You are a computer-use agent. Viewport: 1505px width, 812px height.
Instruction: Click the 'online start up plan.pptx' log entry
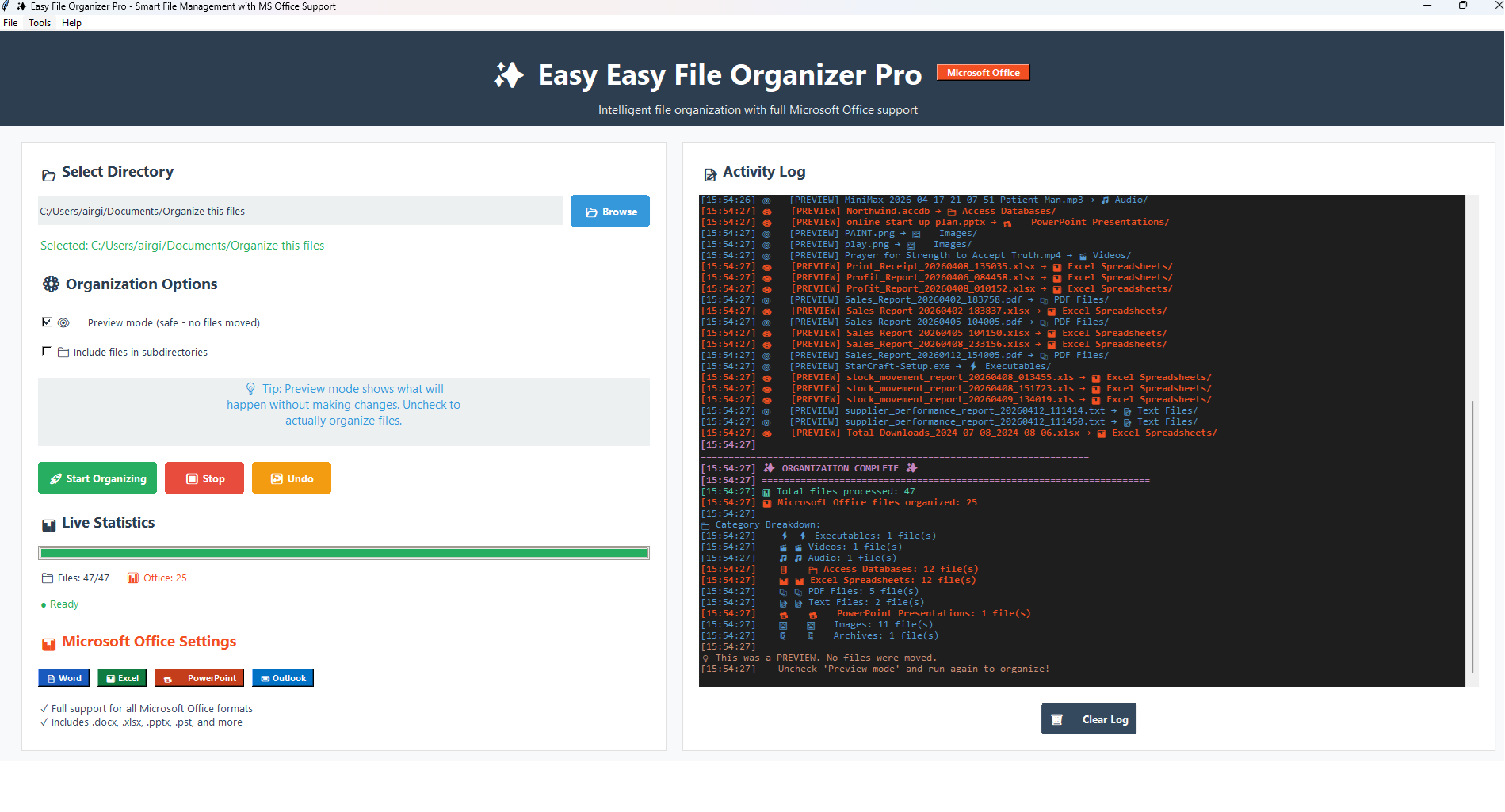point(935,223)
